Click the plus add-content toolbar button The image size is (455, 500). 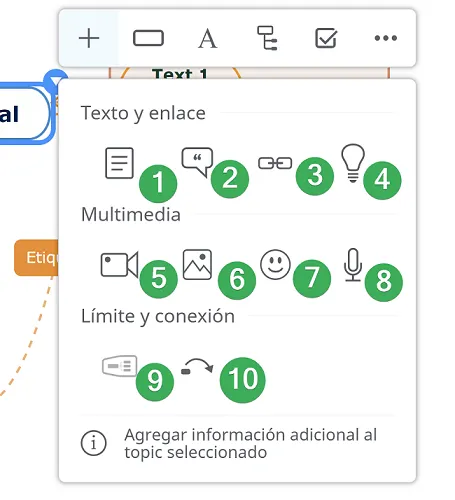click(x=89, y=38)
